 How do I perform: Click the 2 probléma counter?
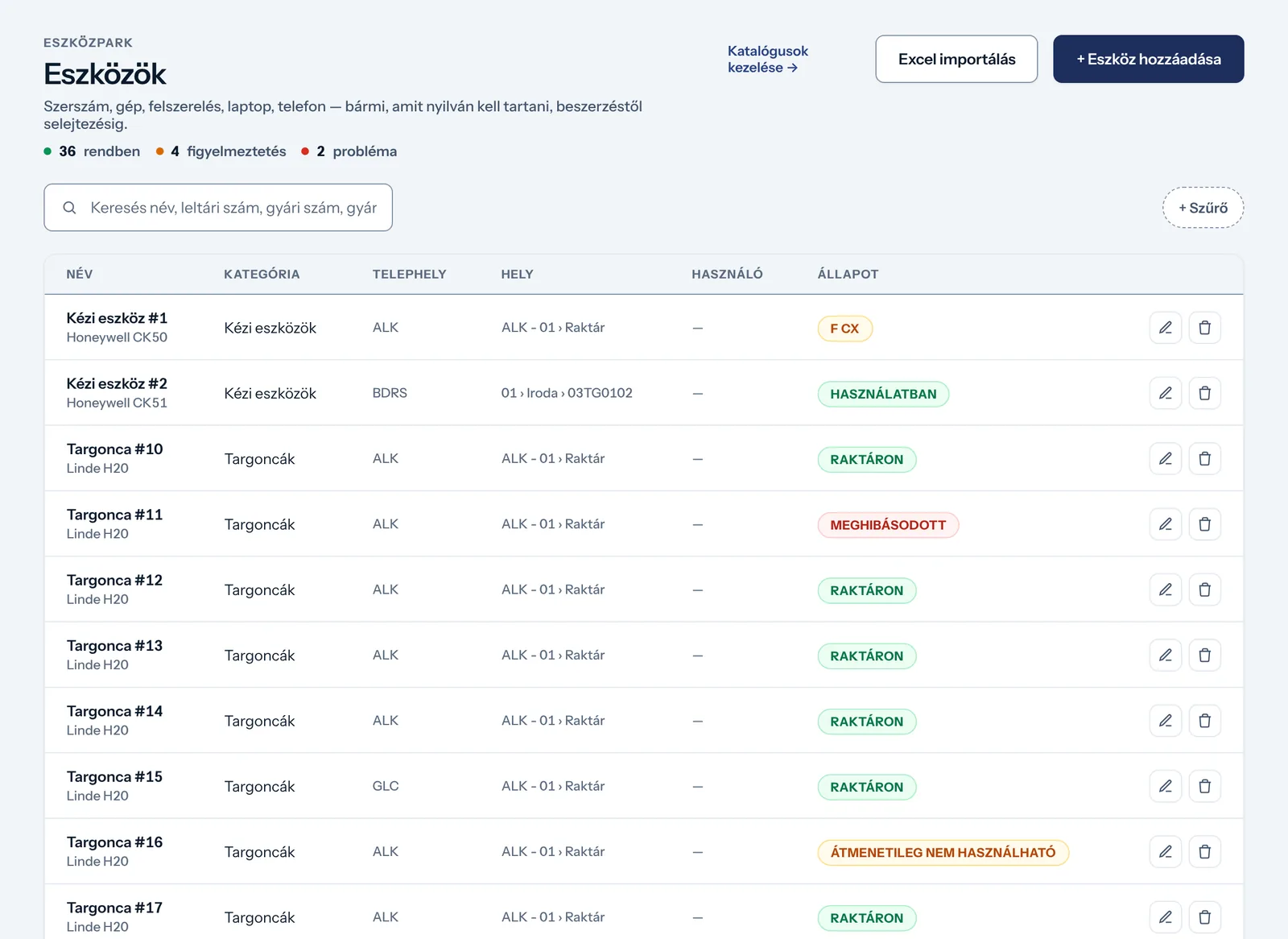pyautogui.click(x=349, y=151)
